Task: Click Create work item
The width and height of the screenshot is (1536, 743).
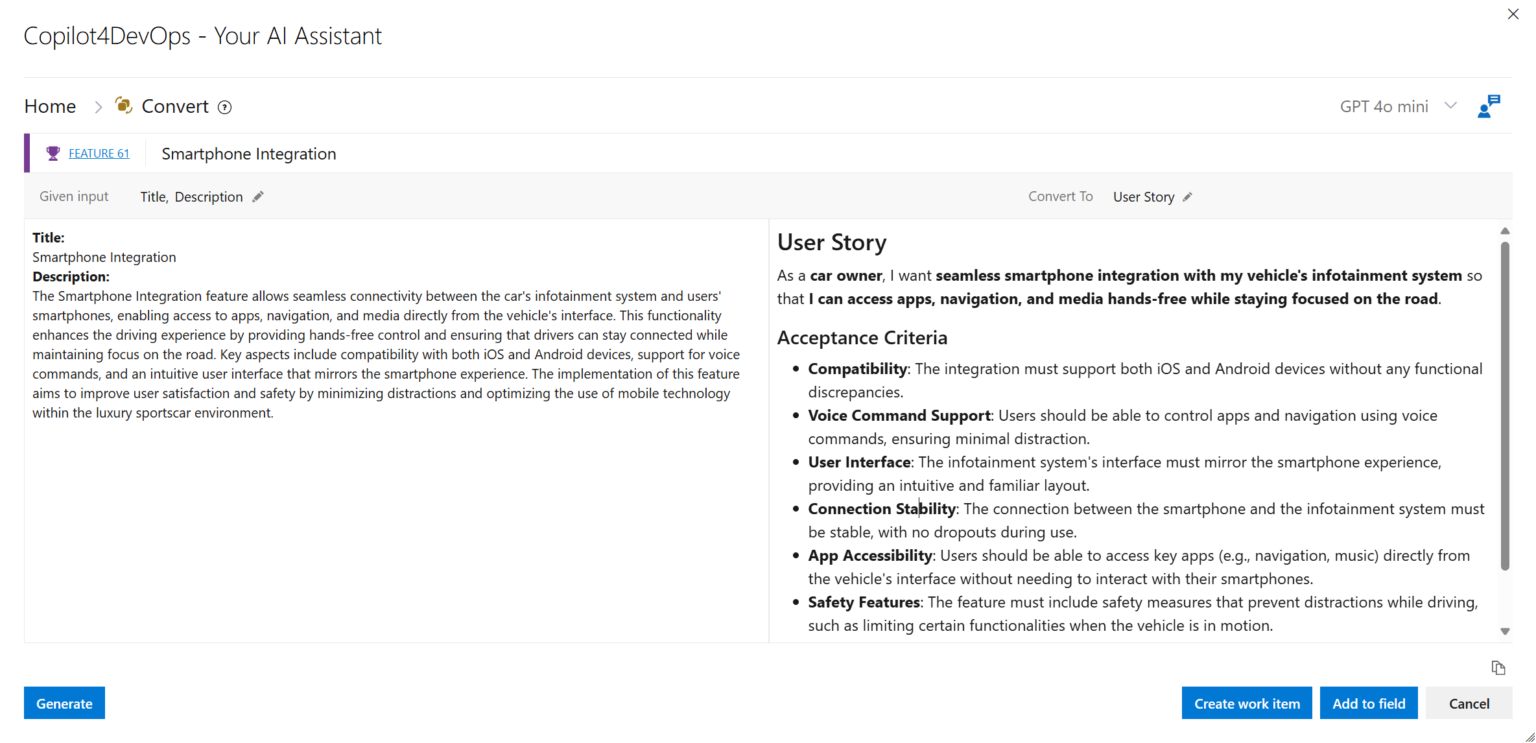Action: (x=1246, y=703)
